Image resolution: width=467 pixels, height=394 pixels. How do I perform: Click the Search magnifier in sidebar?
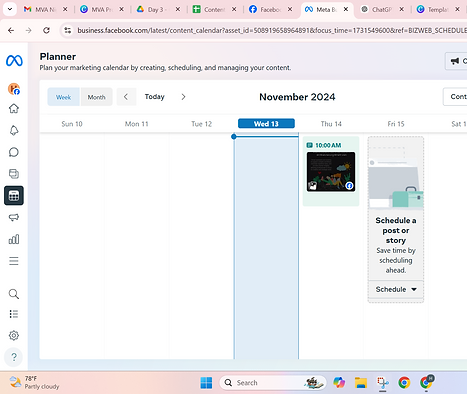(14, 294)
